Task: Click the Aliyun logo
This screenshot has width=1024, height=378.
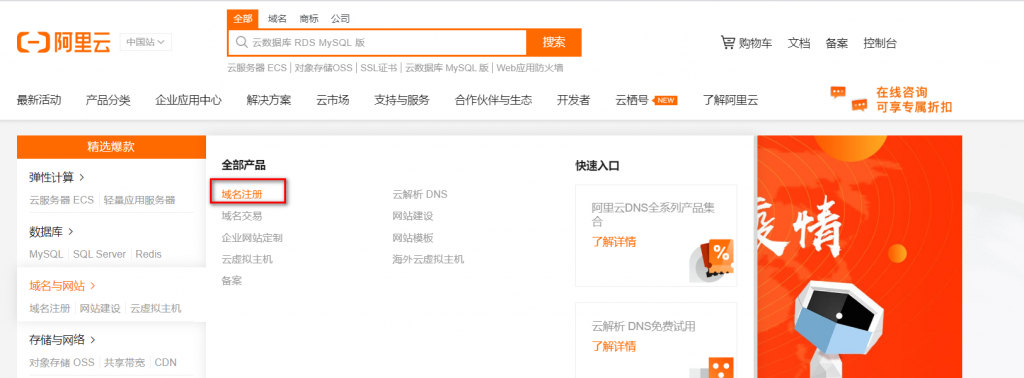Action: pos(63,42)
